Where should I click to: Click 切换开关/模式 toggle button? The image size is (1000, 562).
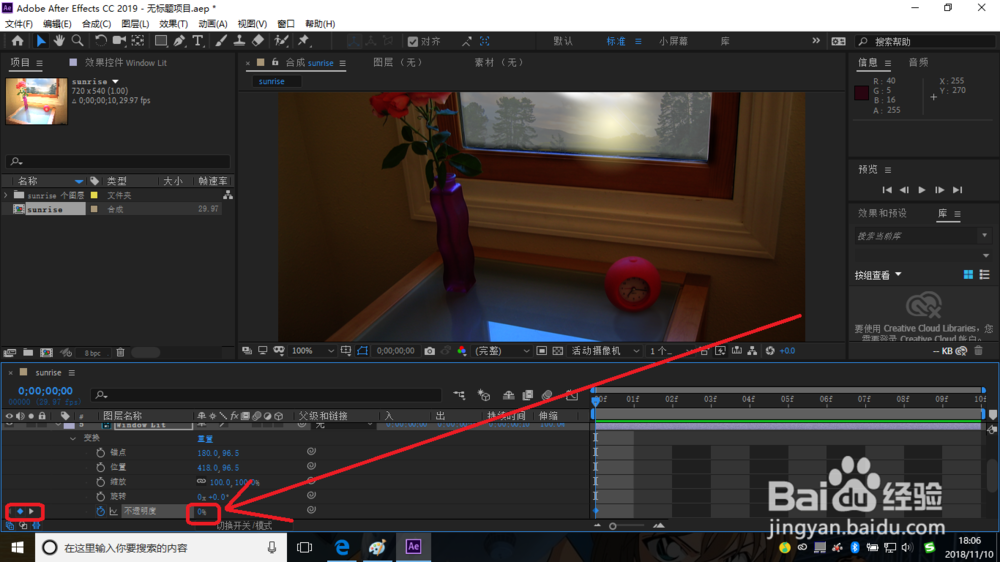tap(244, 526)
